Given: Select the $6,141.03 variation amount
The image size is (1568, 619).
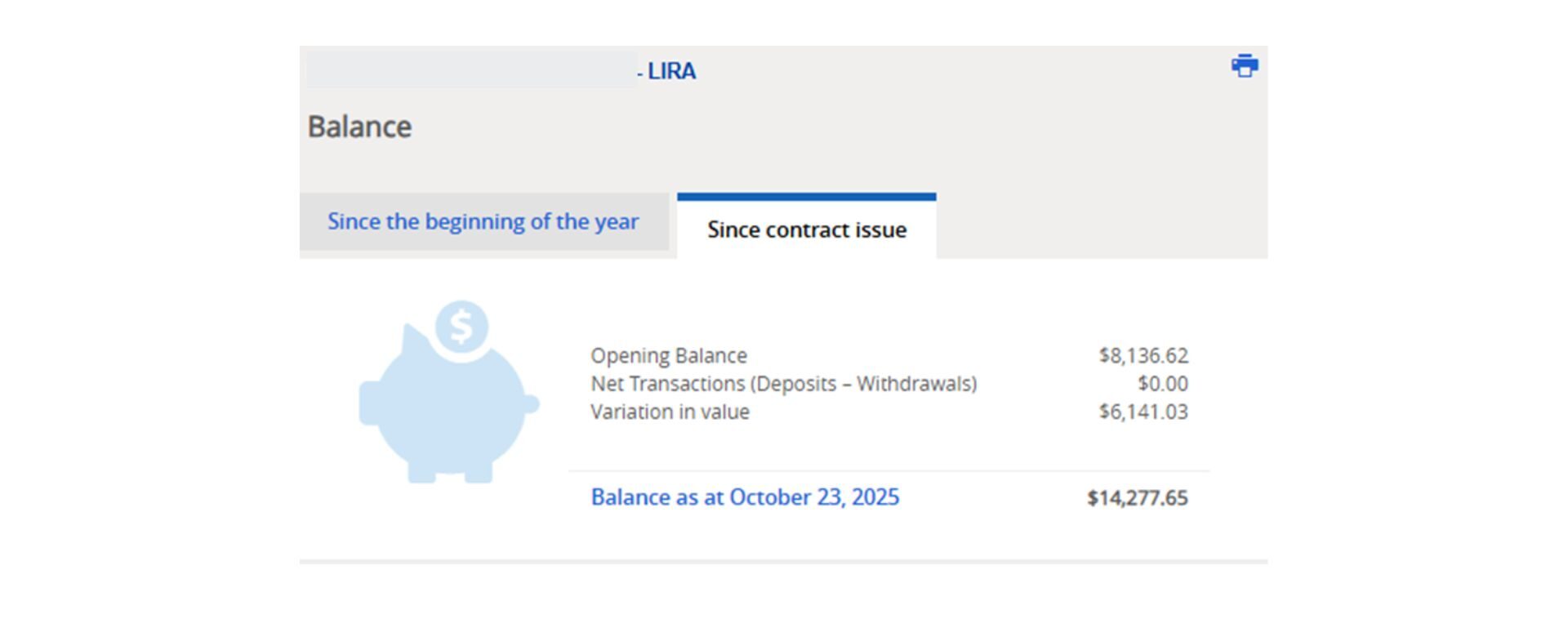Looking at the screenshot, I should 1143,412.
